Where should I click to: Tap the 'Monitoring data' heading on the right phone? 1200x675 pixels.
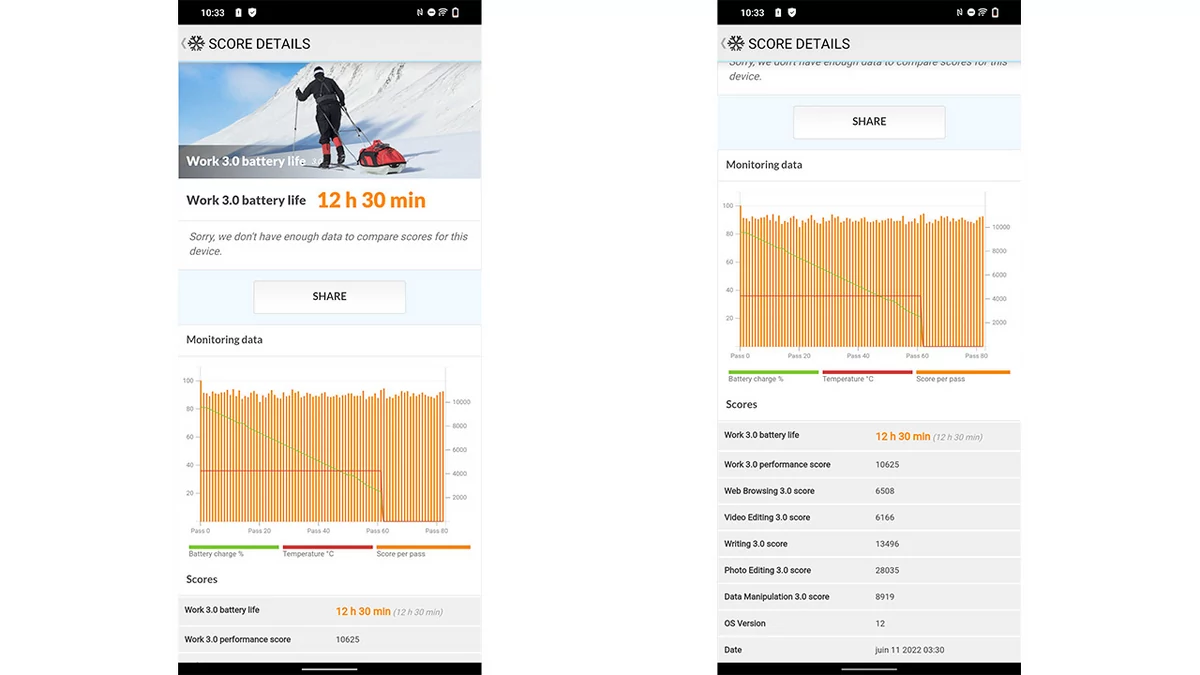coord(764,165)
